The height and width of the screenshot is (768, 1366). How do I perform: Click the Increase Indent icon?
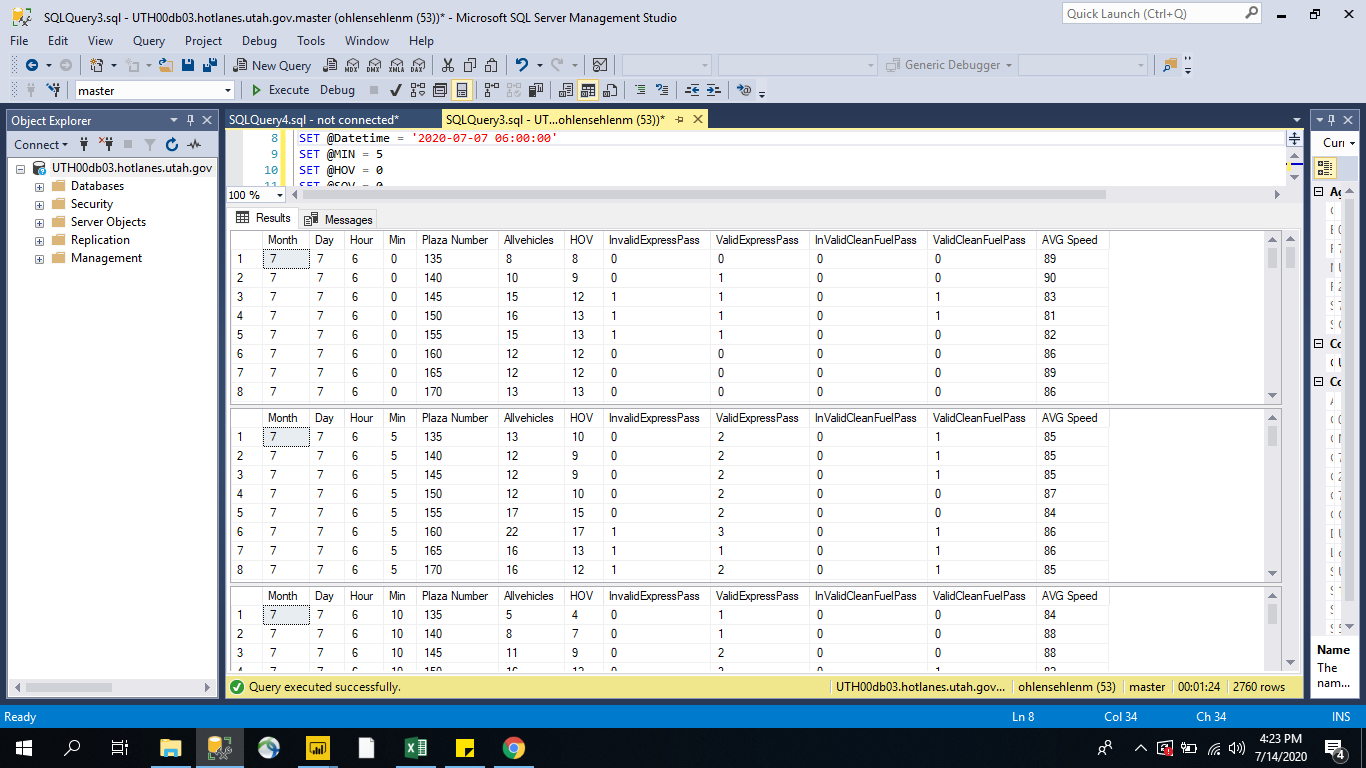713,90
